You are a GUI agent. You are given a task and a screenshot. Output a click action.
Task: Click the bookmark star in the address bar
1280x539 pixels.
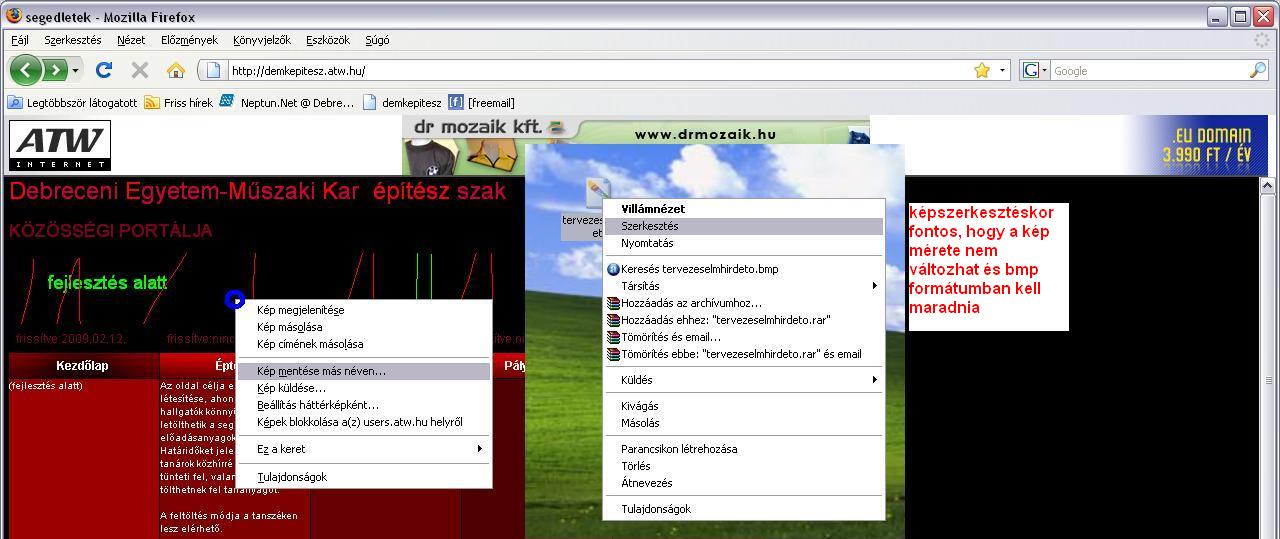982,70
